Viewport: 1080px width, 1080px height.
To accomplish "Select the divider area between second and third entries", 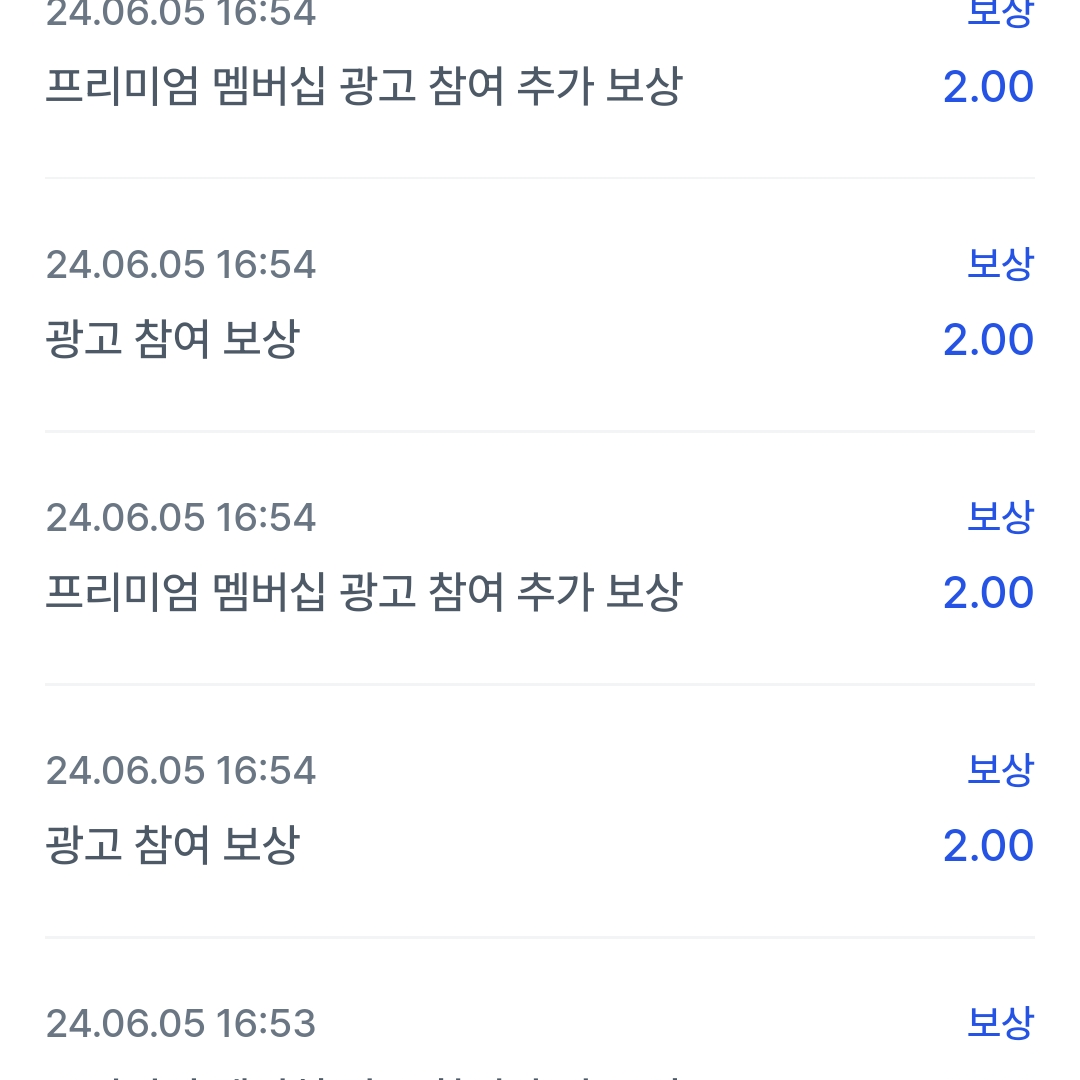I will [x=540, y=432].
